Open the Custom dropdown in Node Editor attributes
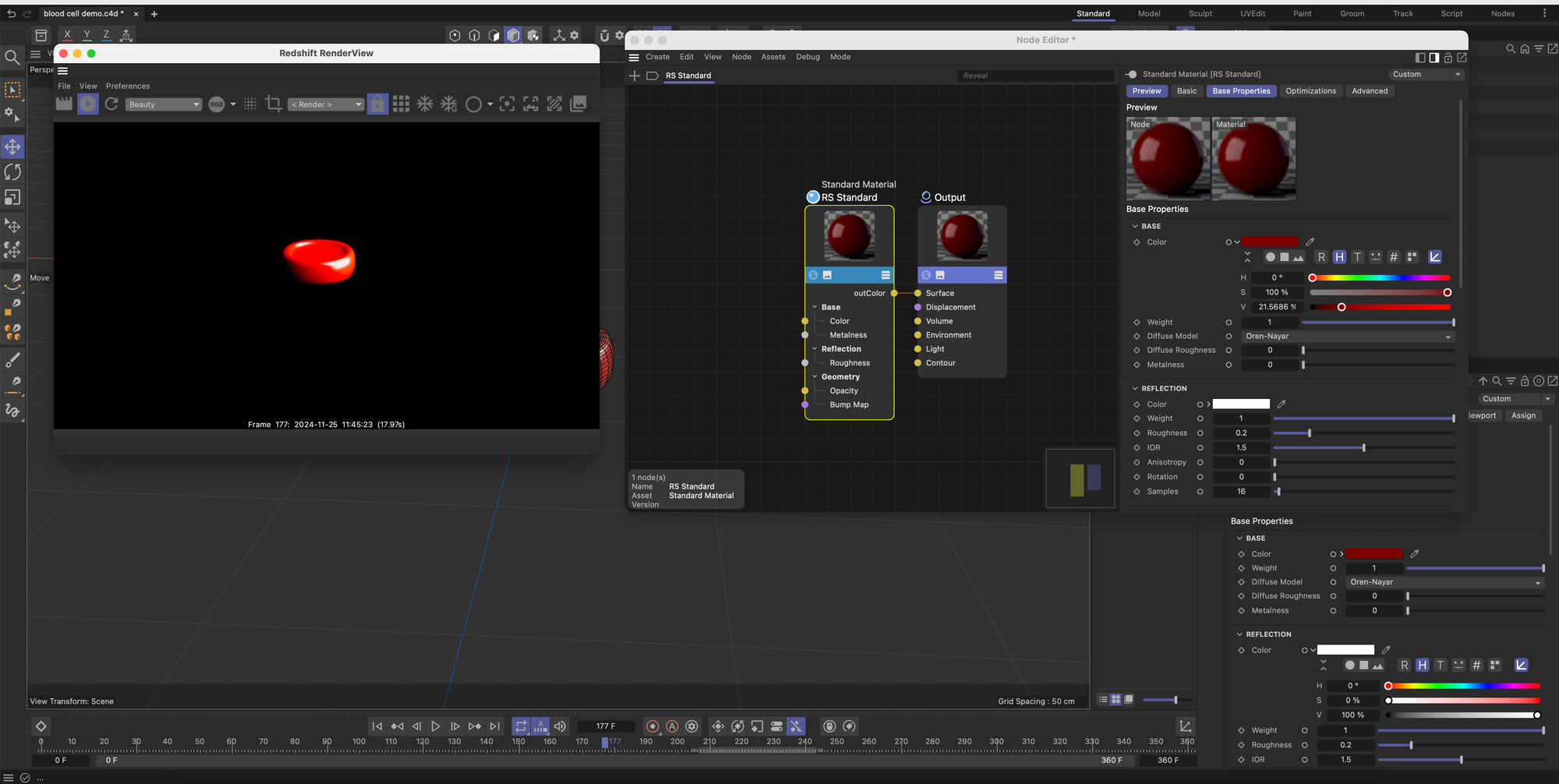The image size is (1559, 784). coord(1426,75)
